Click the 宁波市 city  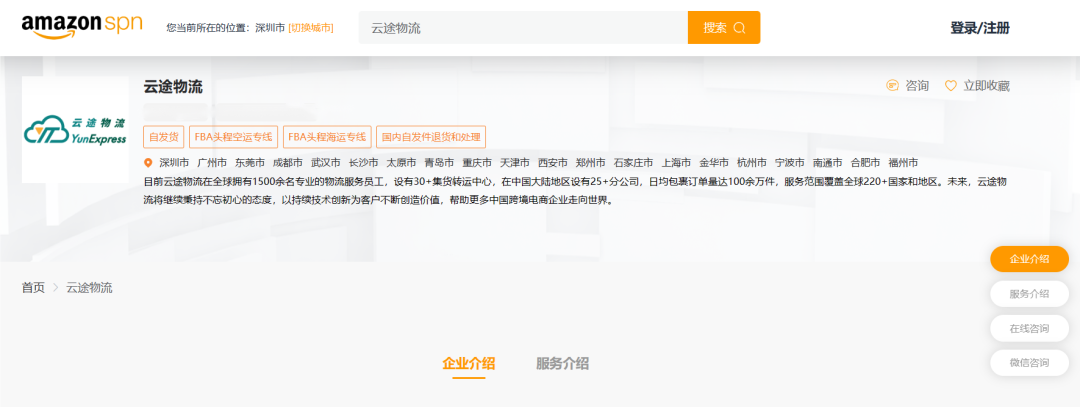click(789, 163)
